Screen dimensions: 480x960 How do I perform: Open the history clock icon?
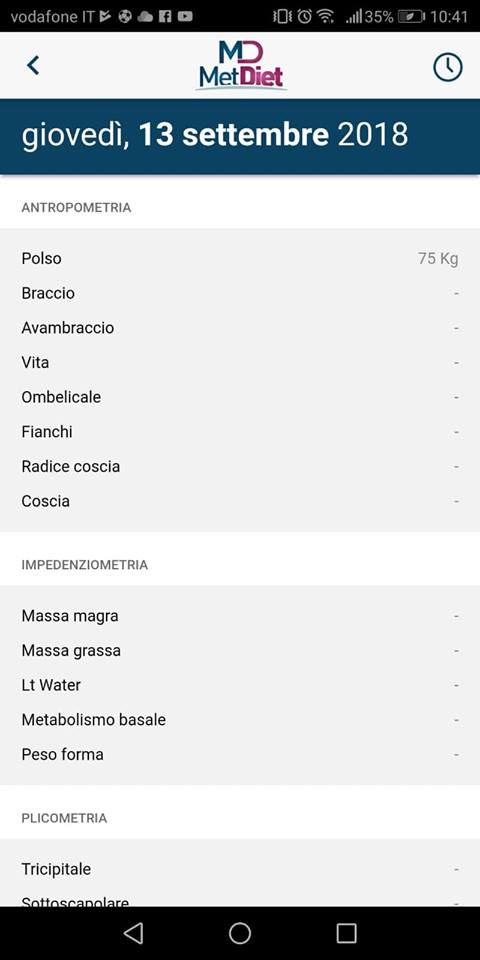448,66
